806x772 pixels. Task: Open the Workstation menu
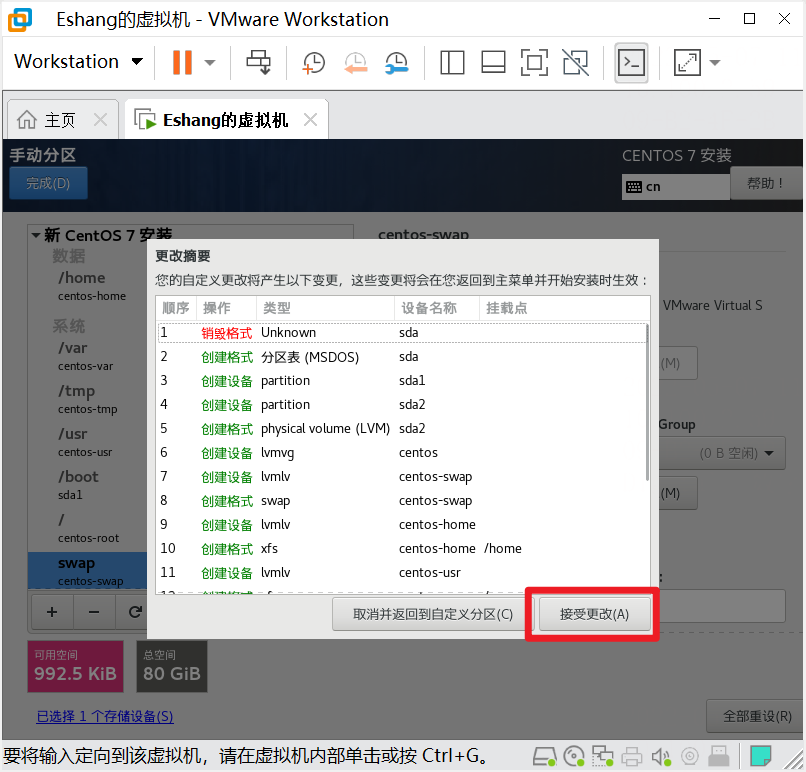tap(78, 62)
